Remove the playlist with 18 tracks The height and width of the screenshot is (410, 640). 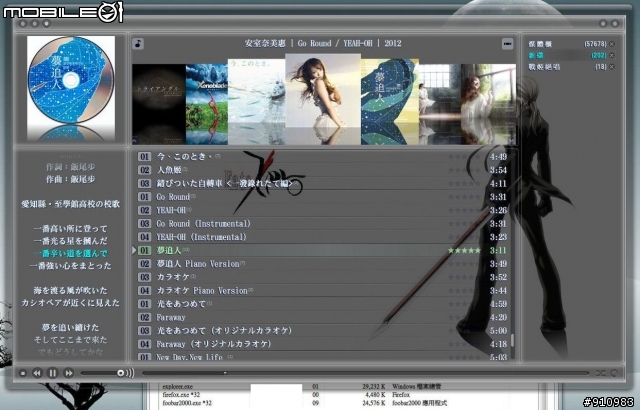pyautogui.click(x=612, y=66)
